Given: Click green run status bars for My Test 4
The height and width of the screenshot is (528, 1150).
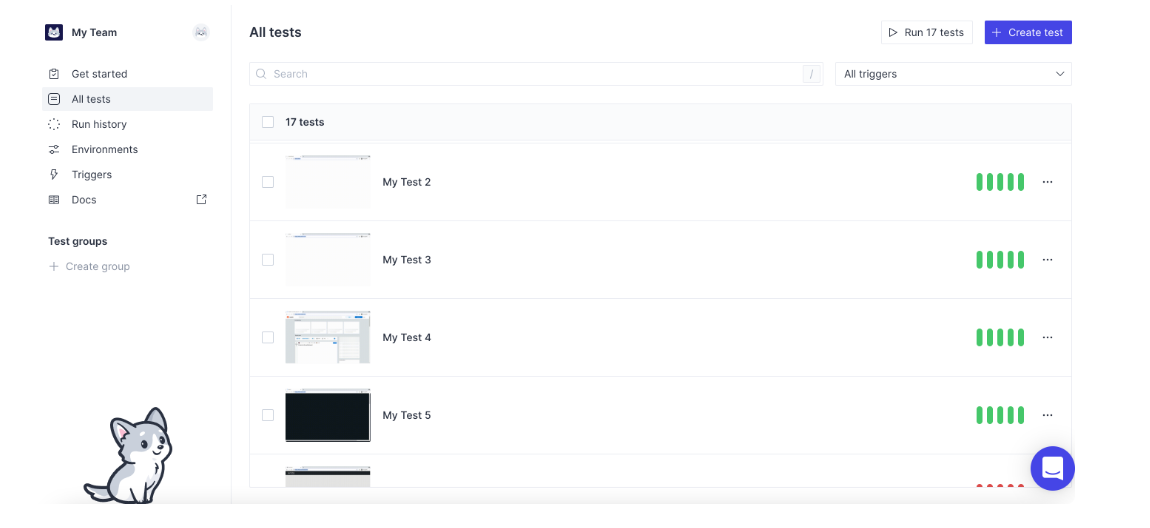Looking at the screenshot, I should pyautogui.click(x=1000, y=337).
